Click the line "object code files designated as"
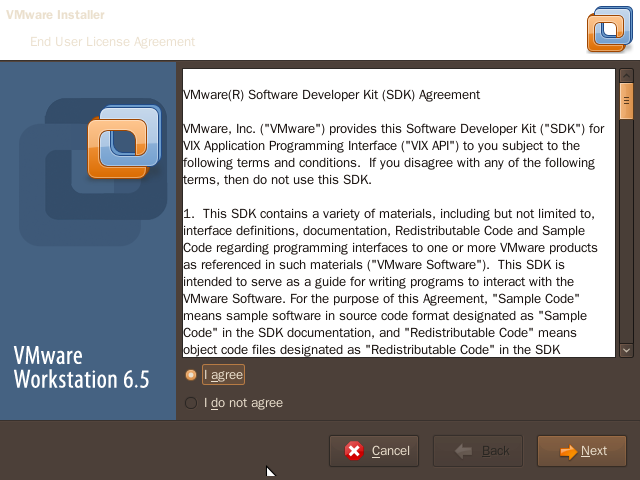The height and width of the screenshot is (480, 640). pos(372,349)
